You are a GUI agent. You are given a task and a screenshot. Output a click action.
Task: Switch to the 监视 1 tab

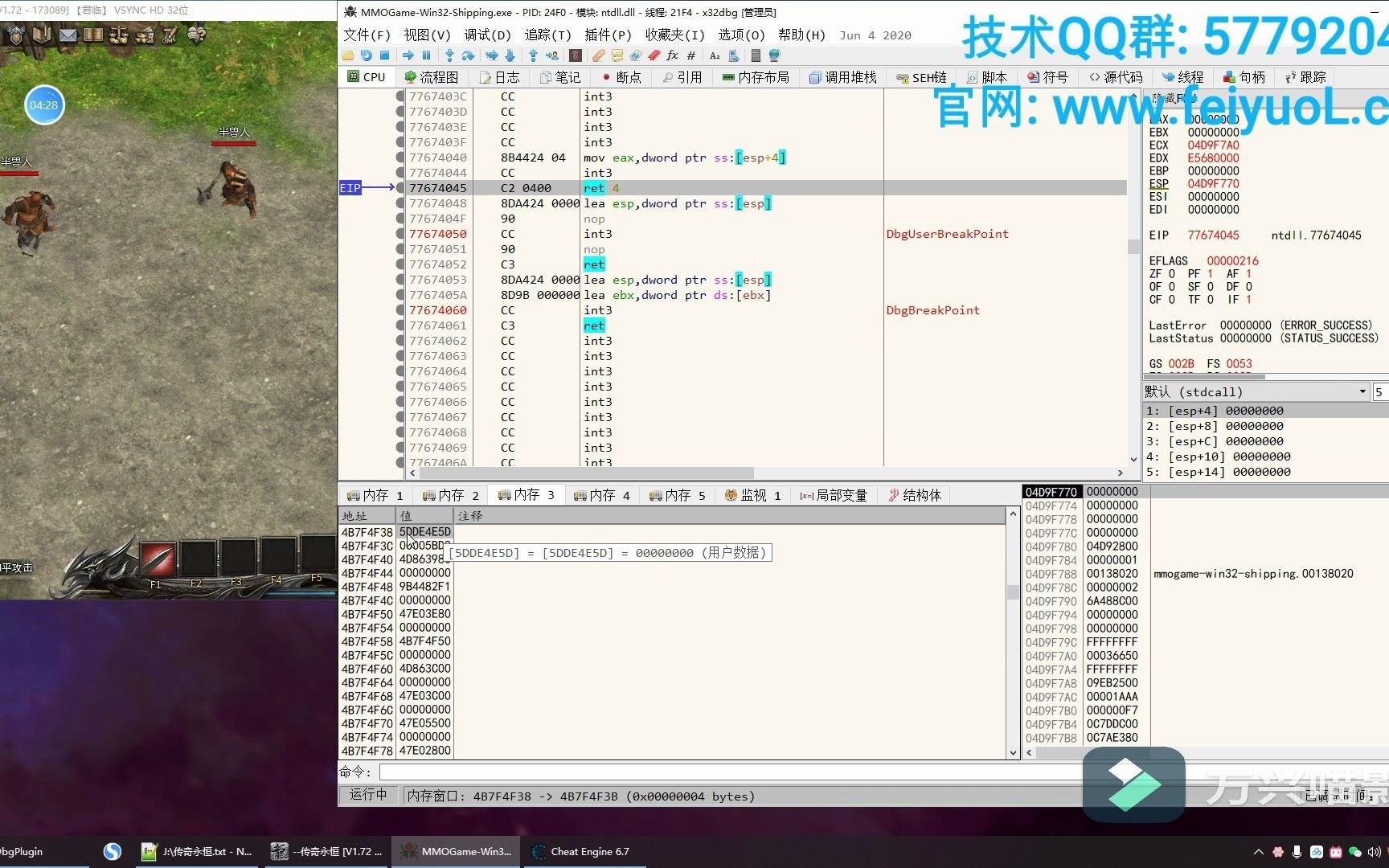[x=752, y=495]
